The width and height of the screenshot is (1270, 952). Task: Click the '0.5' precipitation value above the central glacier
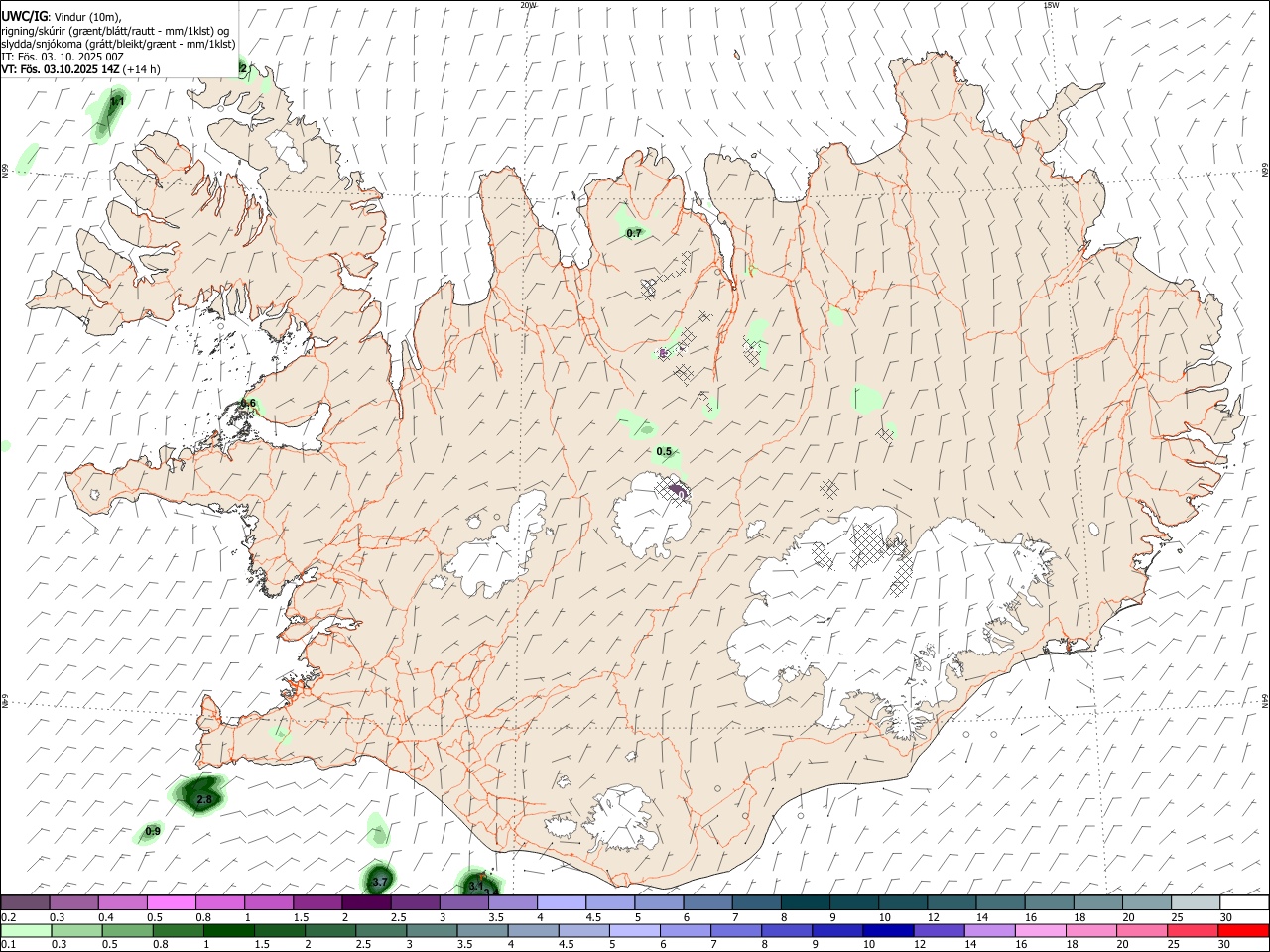pos(664,451)
